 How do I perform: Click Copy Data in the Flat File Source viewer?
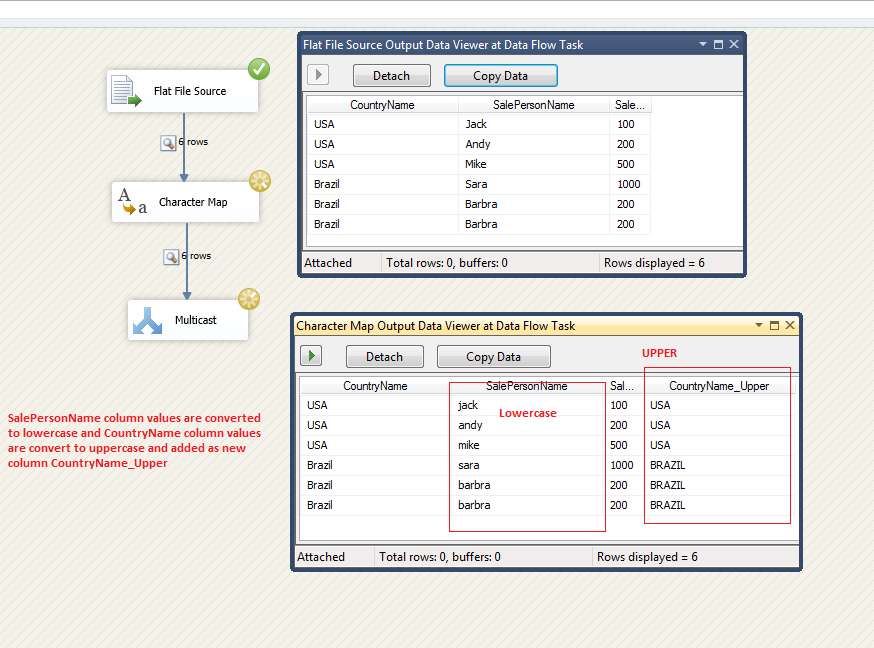tap(500, 75)
